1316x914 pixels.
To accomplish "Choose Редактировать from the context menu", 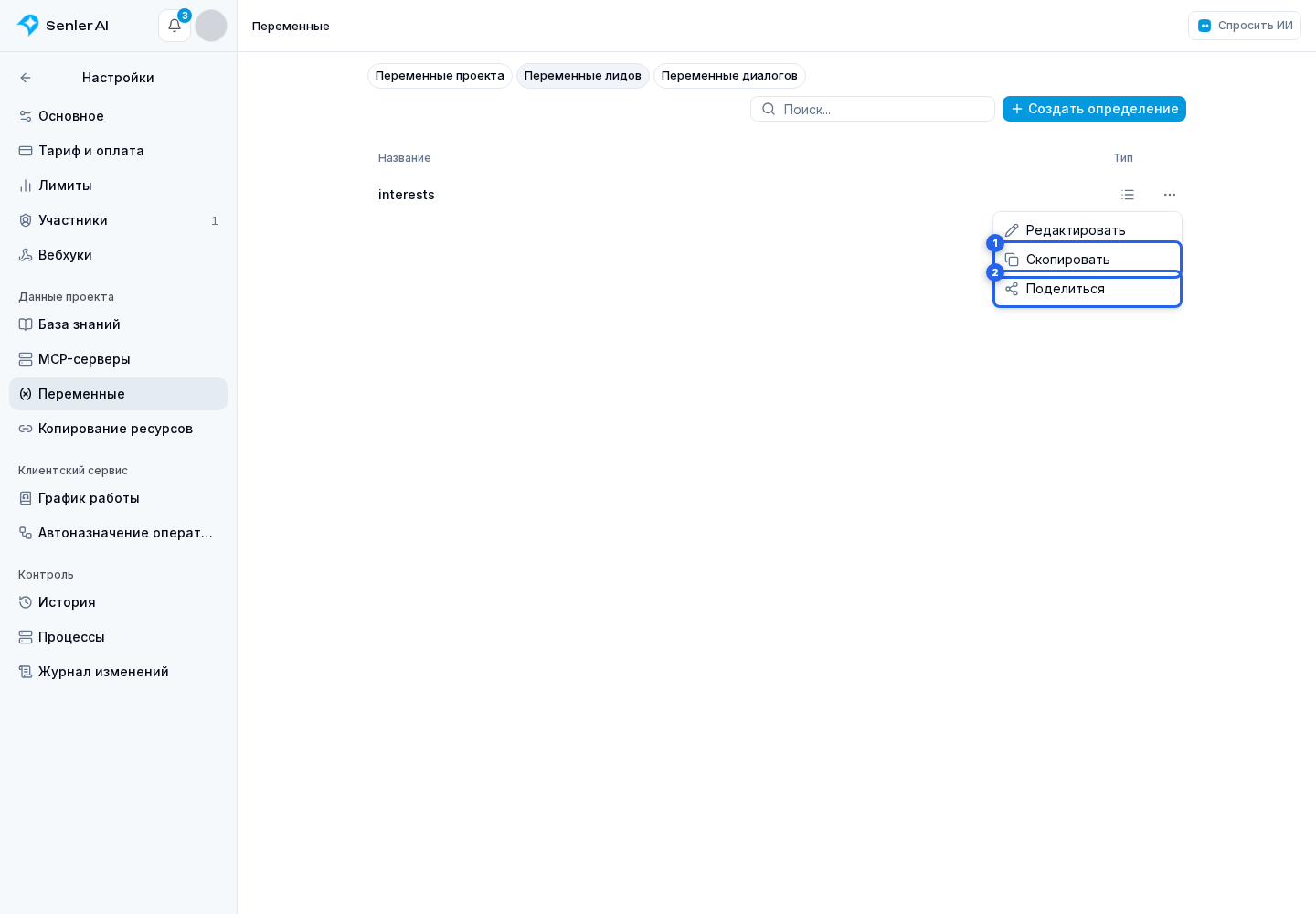I will coord(1088,230).
